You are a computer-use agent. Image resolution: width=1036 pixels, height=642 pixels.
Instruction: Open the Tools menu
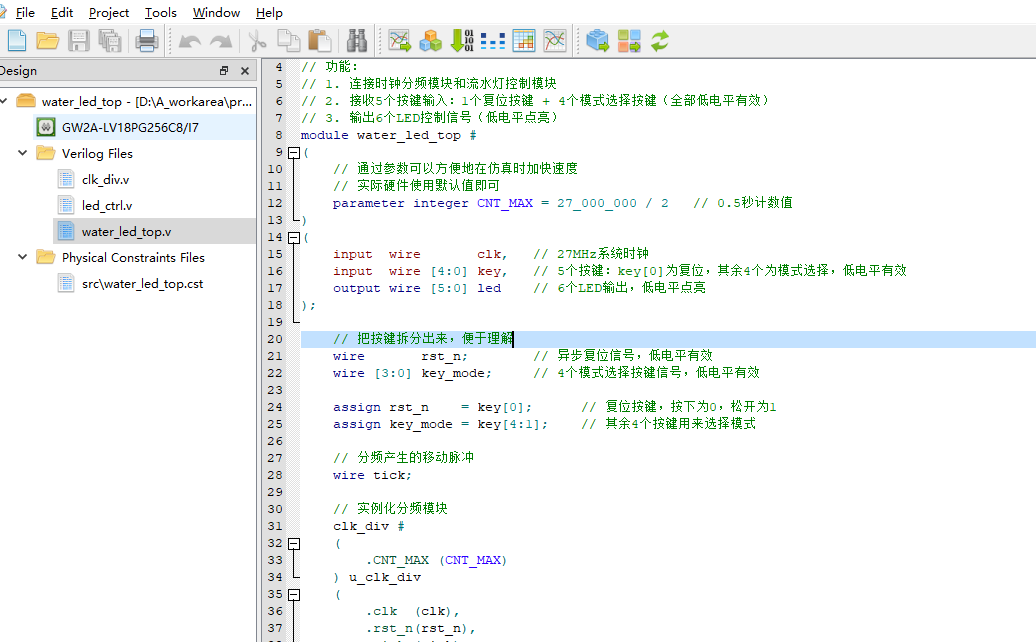[161, 13]
